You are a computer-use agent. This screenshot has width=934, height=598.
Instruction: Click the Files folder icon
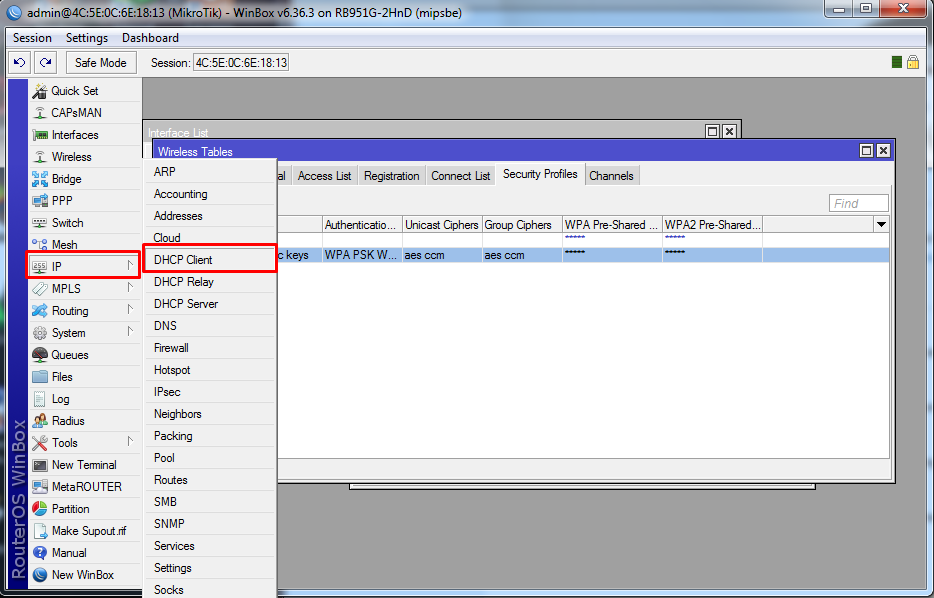(40, 377)
